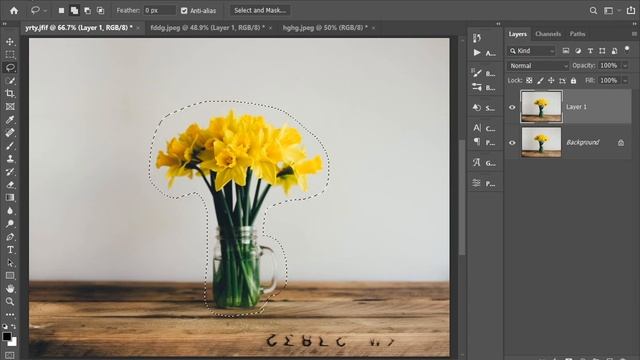Open the Edit Toolbar three-dots menu
This screenshot has height=360, width=640.
point(10,315)
